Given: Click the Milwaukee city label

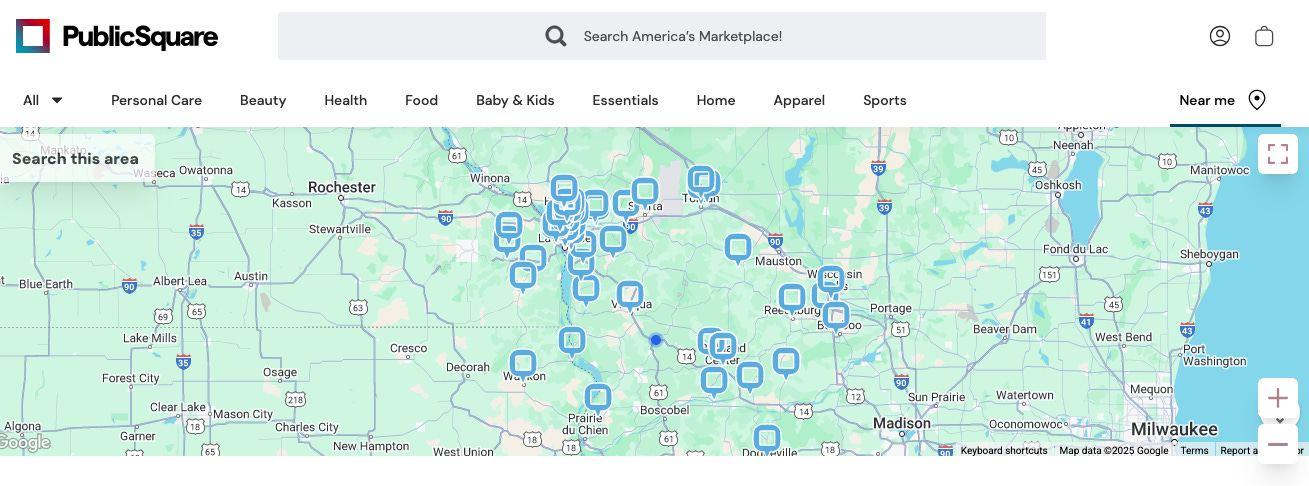Looking at the screenshot, I should (1174, 429).
